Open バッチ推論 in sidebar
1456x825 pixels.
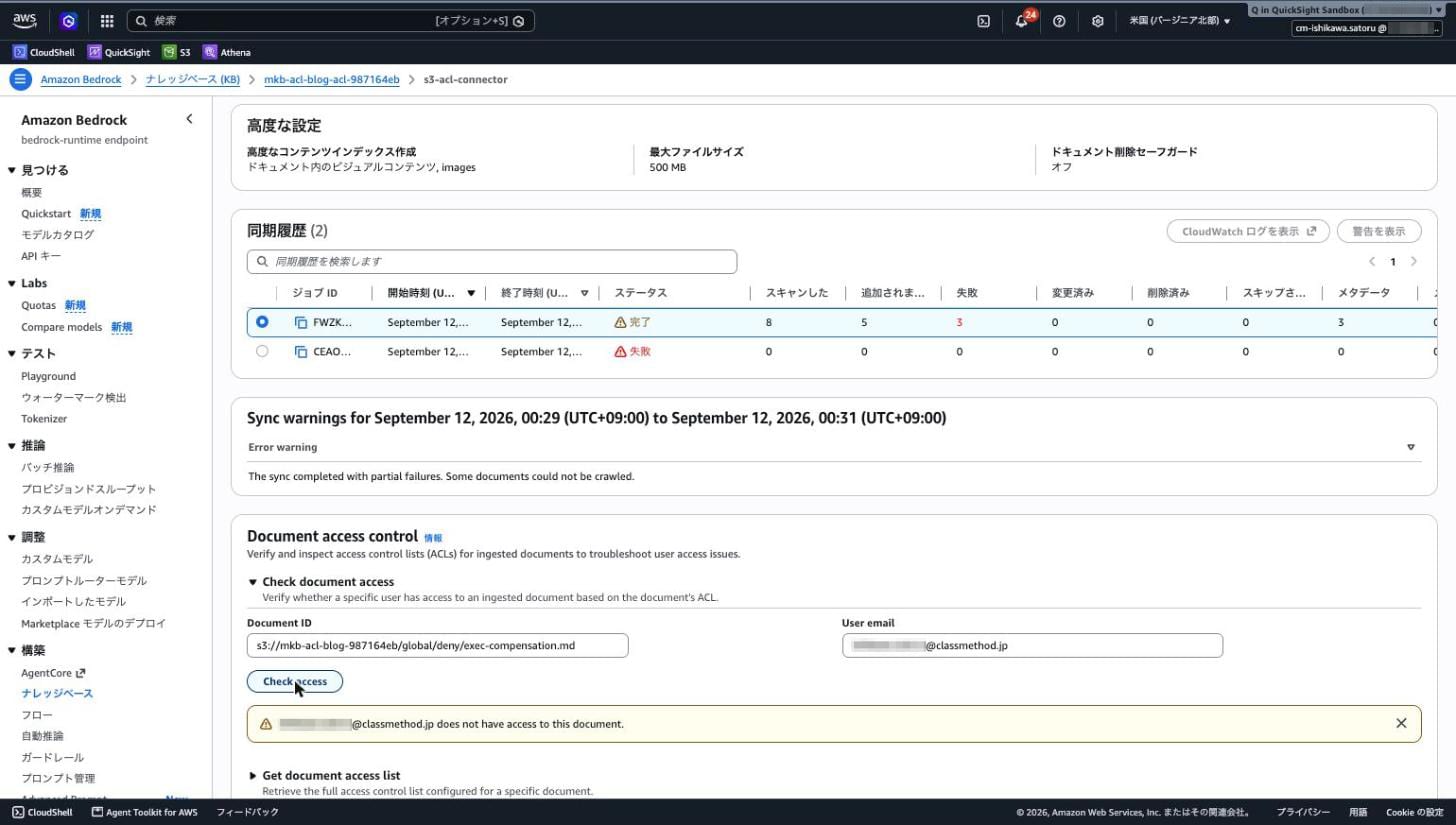(48, 467)
